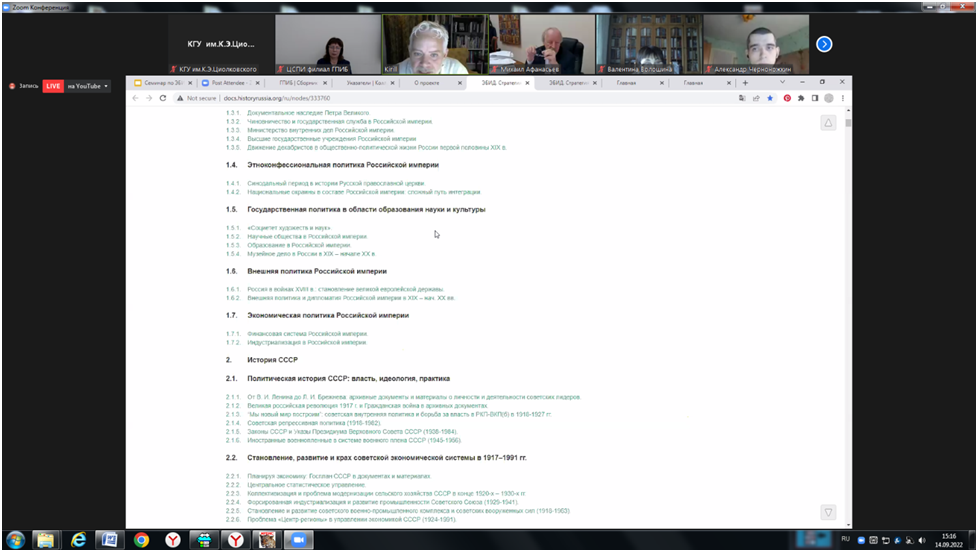Screen dimensions: 978x552
Task: Open Internet Explorer from the taskbar
Action: click(x=78, y=540)
